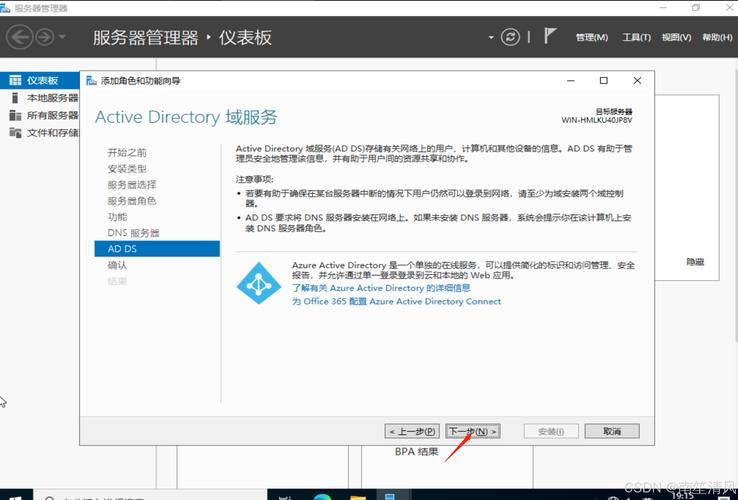Click the forward navigation arrow in Server Manager
This screenshot has width=738, height=500.
click(45, 37)
